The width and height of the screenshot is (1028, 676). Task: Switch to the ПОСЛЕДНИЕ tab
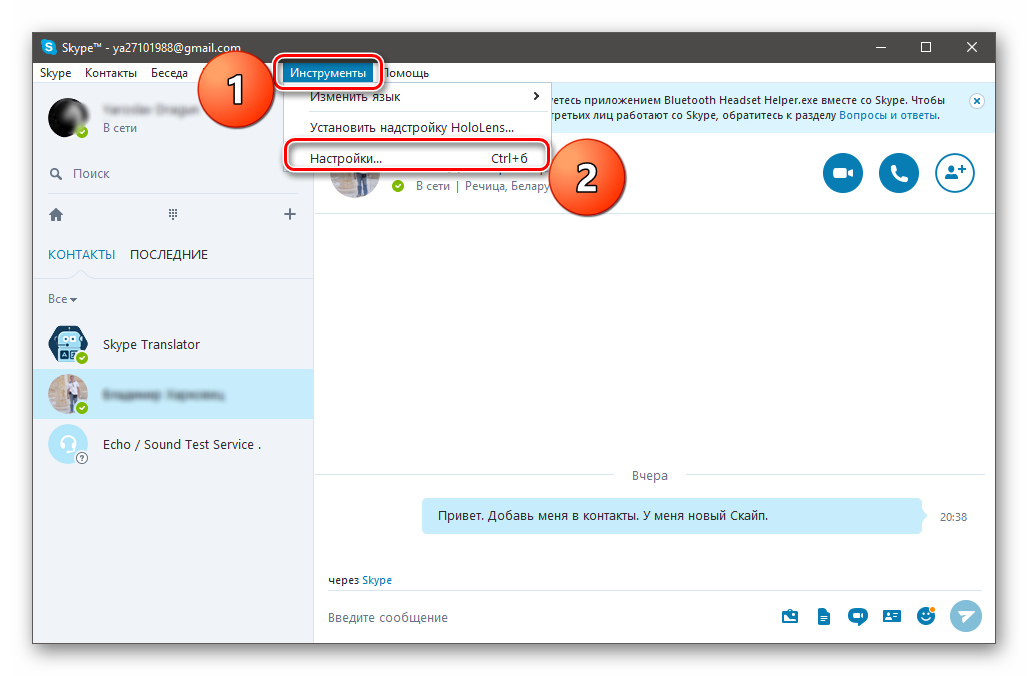[168, 254]
